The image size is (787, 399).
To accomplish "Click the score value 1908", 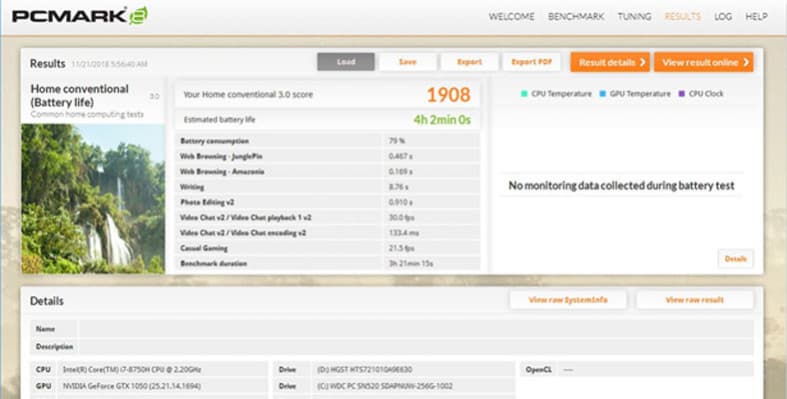I will coord(449,95).
